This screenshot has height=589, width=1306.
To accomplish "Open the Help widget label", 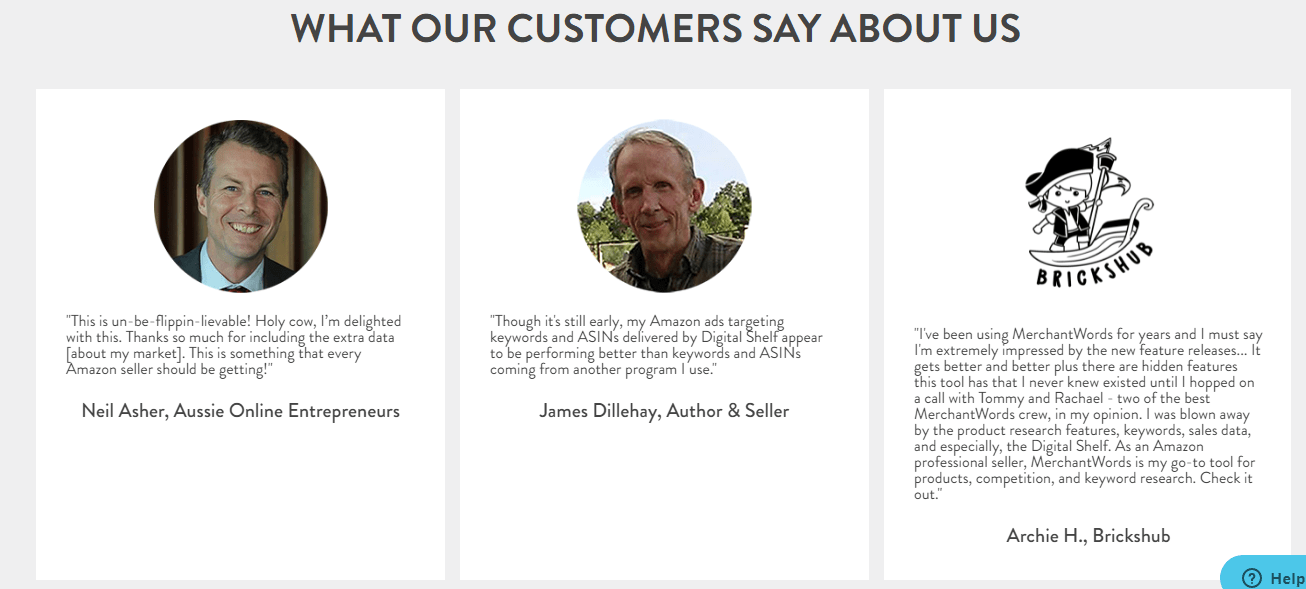I will click(1286, 578).
